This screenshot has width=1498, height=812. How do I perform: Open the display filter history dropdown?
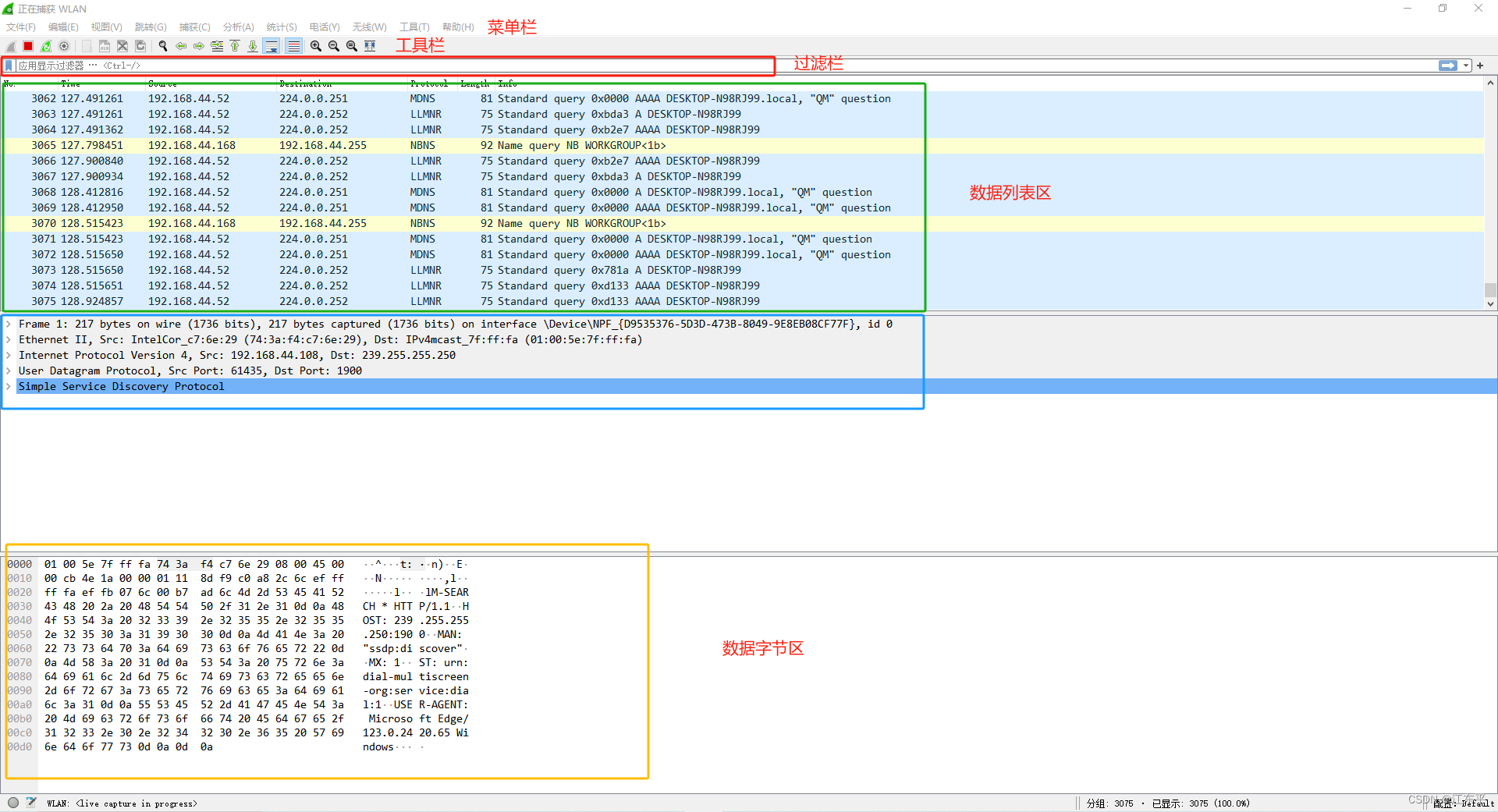pyautogui.click(x=1466, y=66)
